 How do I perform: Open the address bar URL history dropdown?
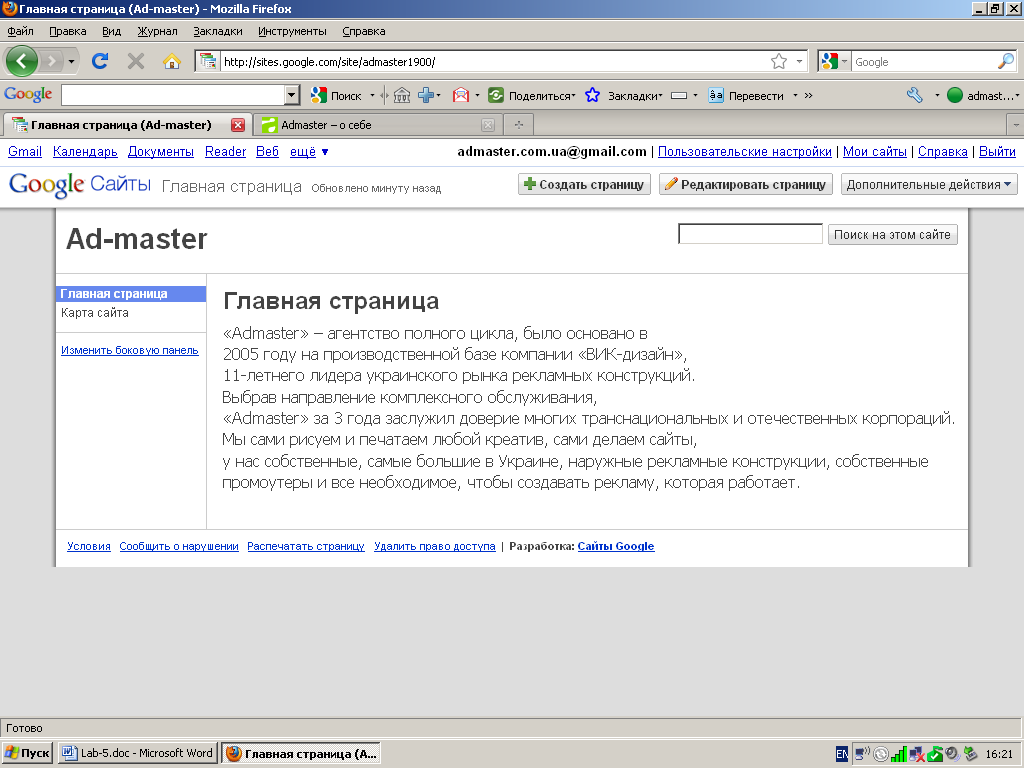pyautogui.click(x=799, y=61)
